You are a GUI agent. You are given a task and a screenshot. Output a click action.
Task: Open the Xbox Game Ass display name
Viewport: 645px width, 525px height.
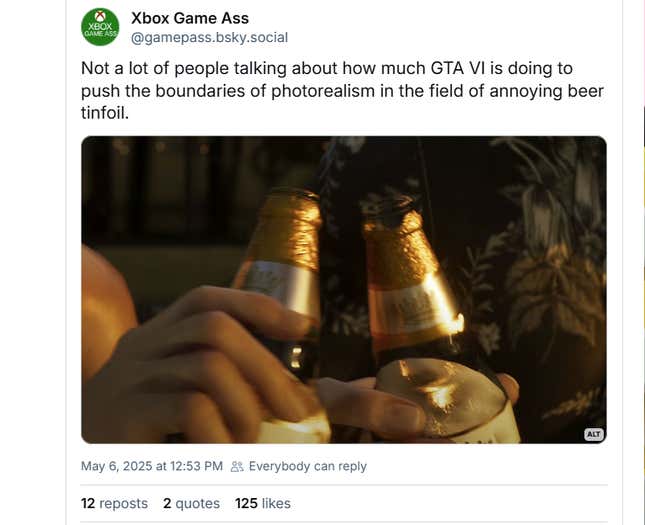click(x=190, y=18)
